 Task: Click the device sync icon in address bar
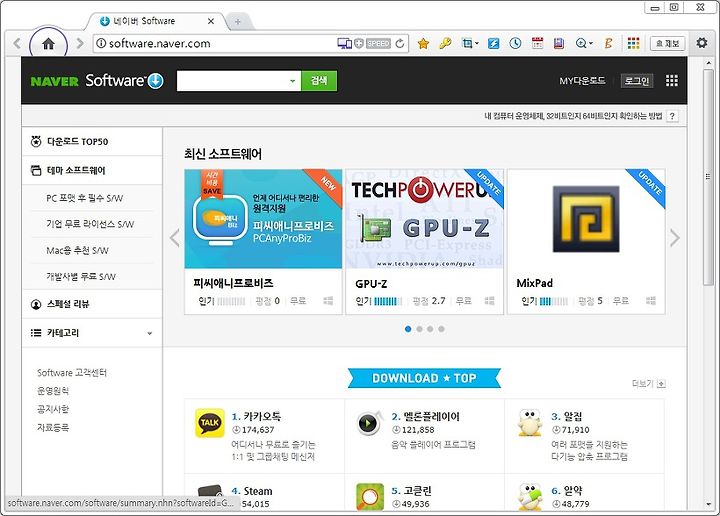coord(344,44)
